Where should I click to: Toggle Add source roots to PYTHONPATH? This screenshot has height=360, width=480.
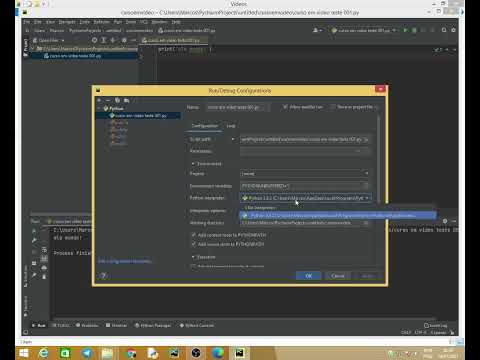click(193, 244)
